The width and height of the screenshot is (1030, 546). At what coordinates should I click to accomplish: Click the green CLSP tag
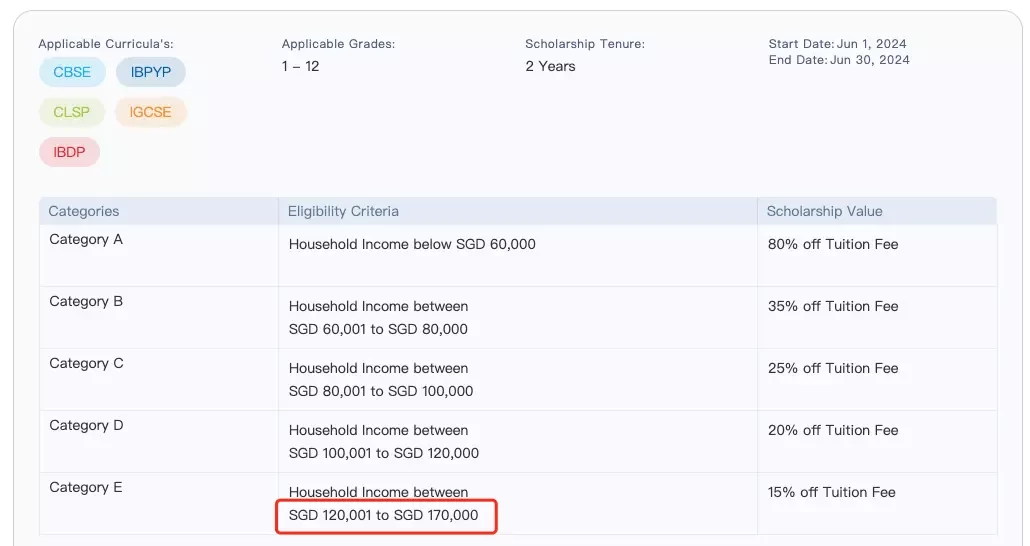pos(71,112)
